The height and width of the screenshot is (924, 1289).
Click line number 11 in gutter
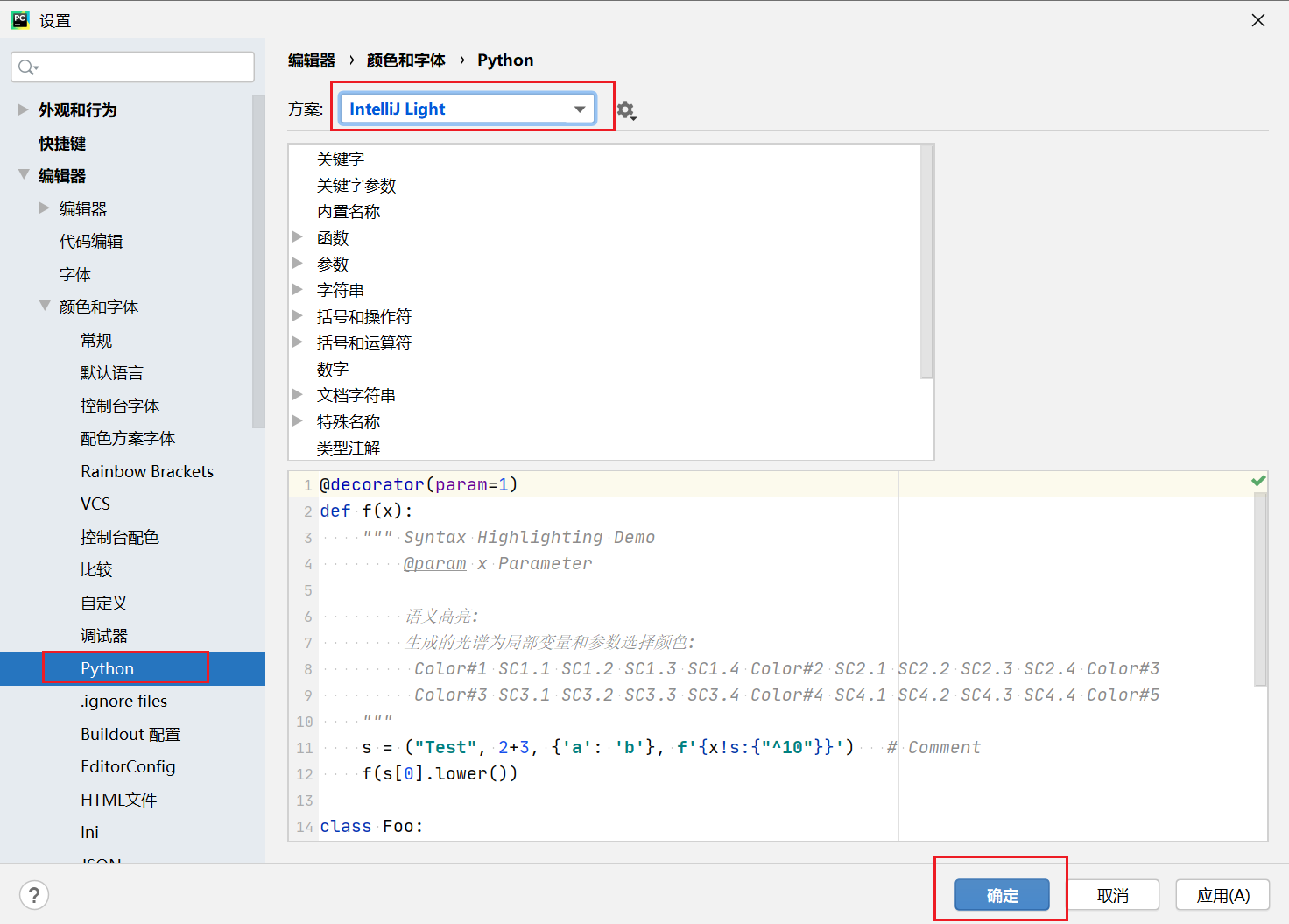tap(304, 748)
